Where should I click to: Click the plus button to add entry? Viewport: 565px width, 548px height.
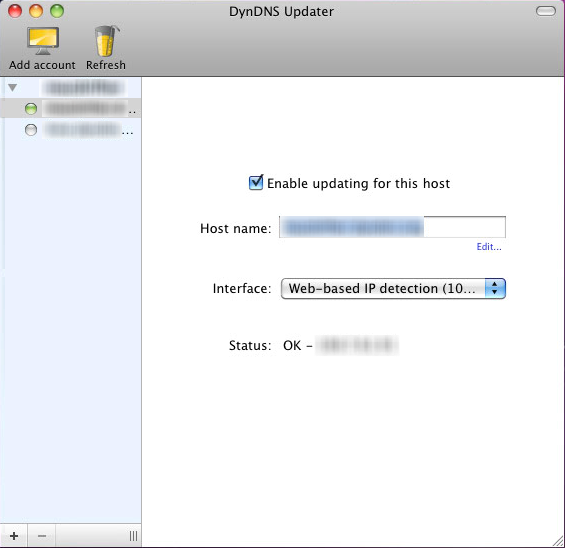click(14, 536)
